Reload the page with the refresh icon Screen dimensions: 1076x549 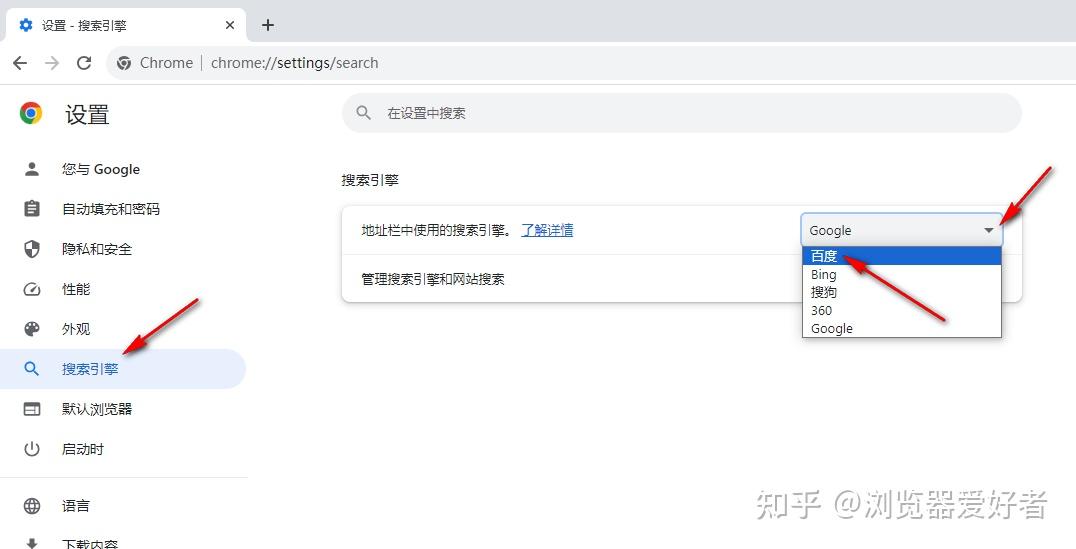[84, 63]
